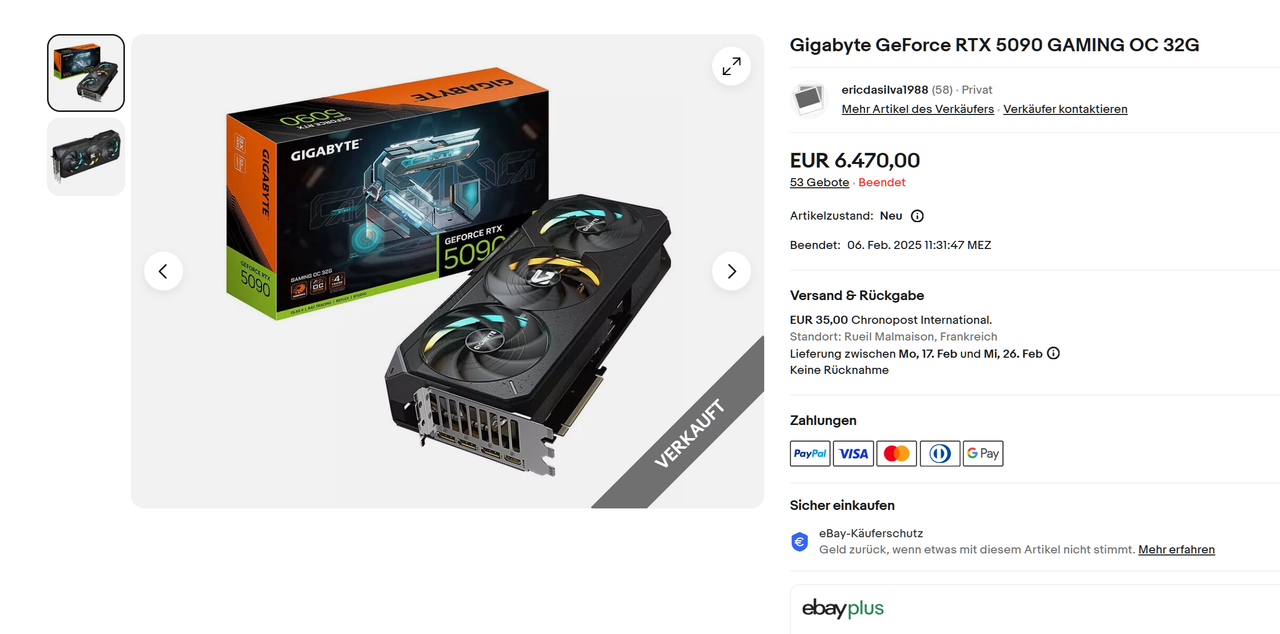Open seller profile ericdasilva1988

(x=885, y=90)
